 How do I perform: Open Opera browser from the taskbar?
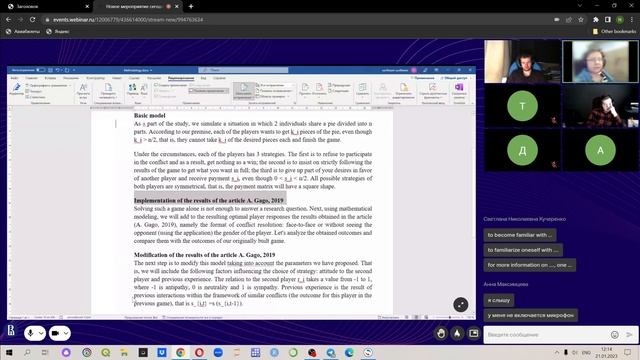199,352
